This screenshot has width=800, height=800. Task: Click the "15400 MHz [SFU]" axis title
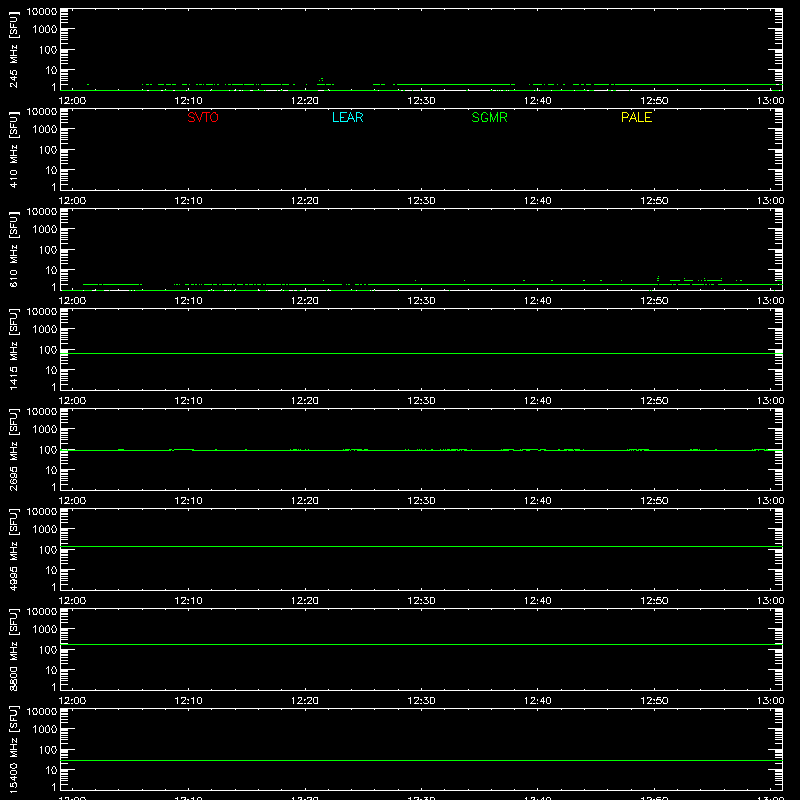[13, 749]
